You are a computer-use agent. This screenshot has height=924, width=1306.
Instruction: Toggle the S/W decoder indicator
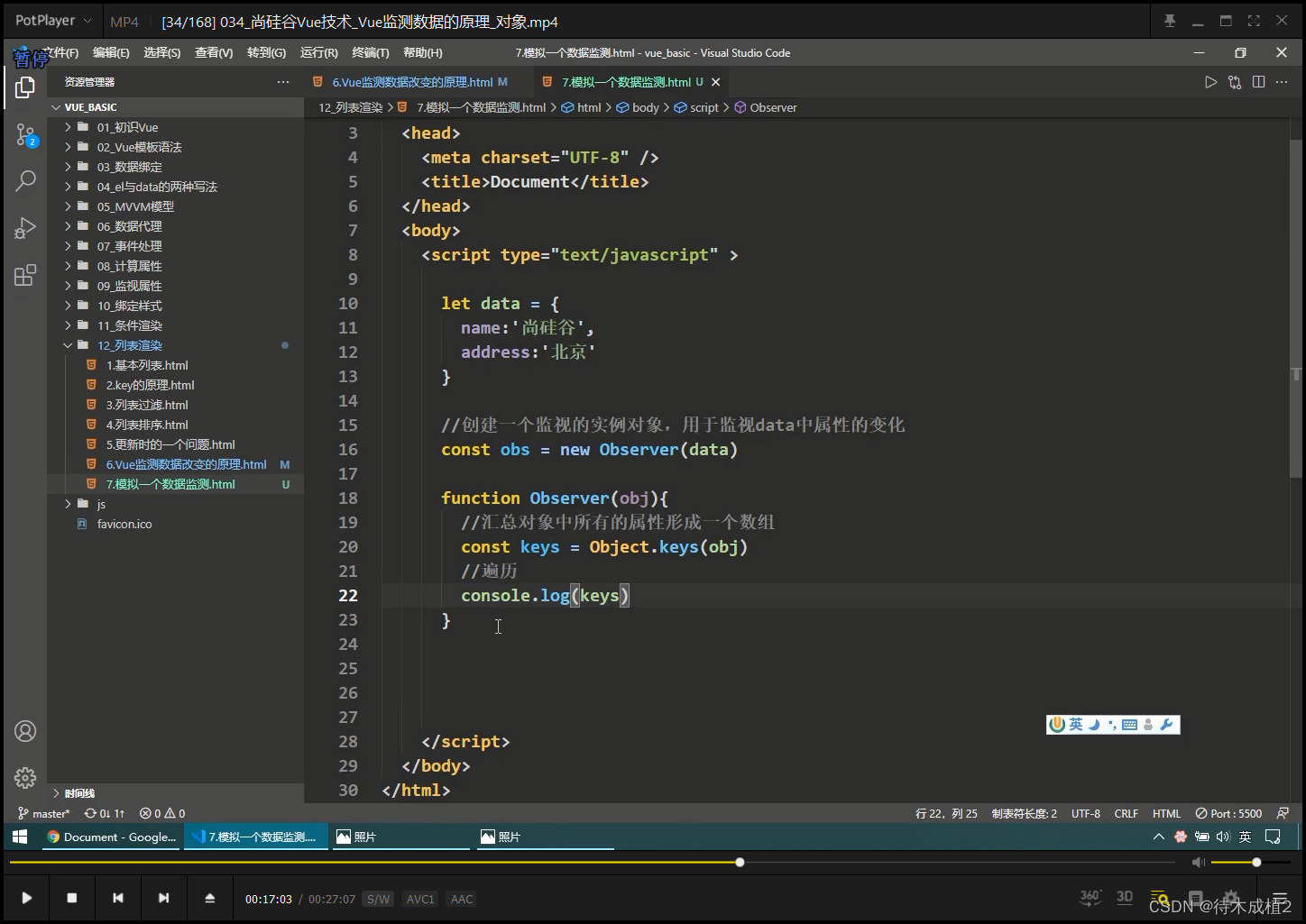point(378,899)
